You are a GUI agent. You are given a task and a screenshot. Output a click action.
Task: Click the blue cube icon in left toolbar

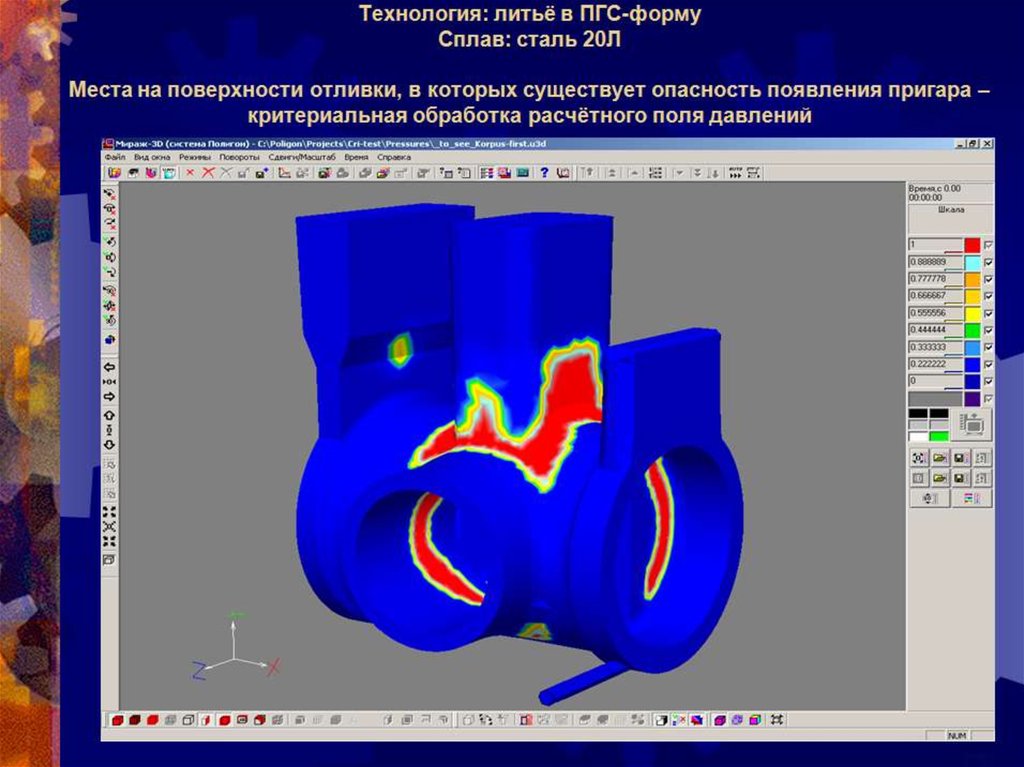(110, 340)
